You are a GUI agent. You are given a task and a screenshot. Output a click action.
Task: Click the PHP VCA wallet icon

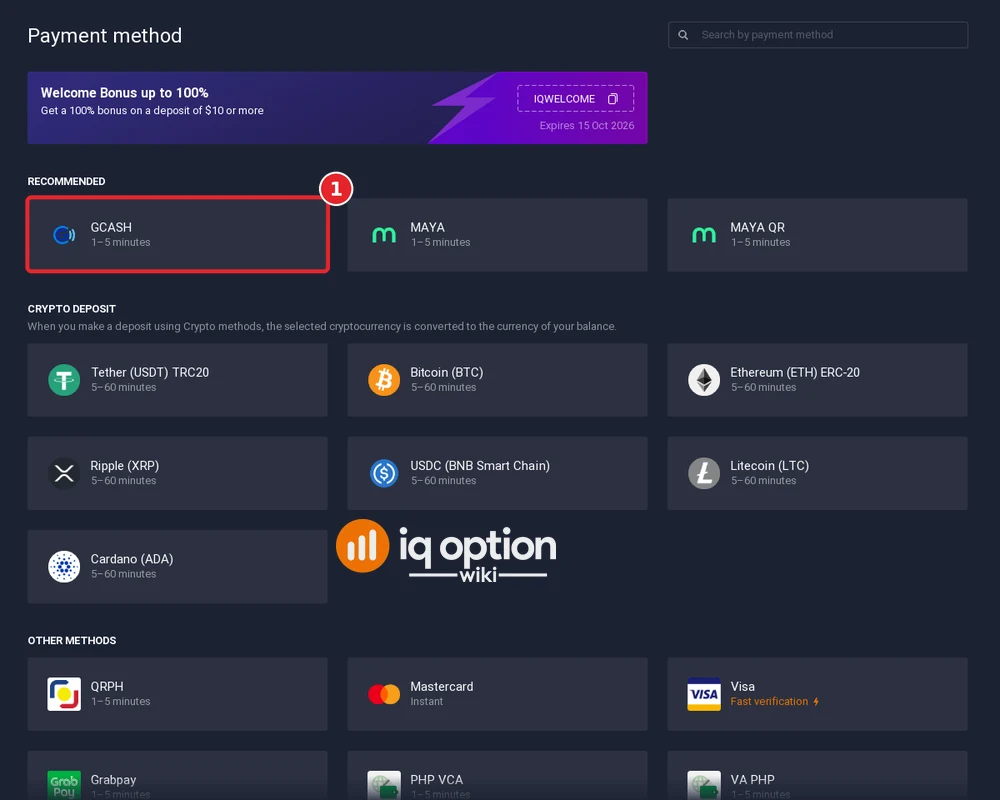pyautogui.click(x=384, y=785)
